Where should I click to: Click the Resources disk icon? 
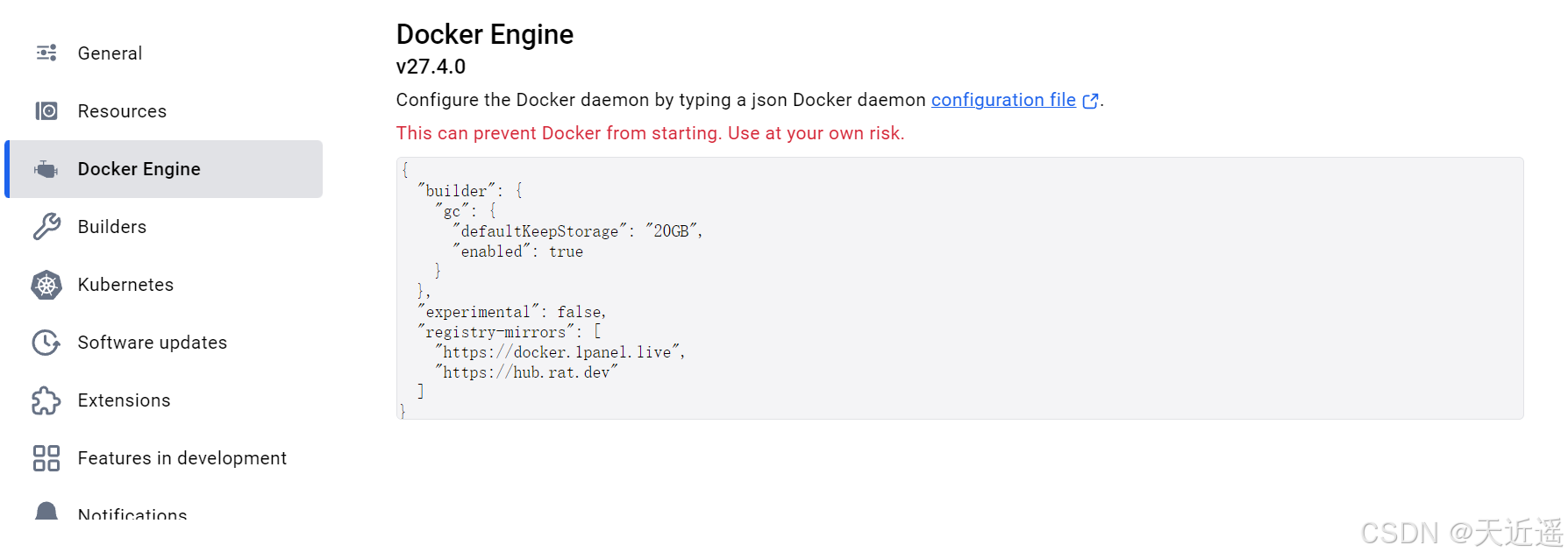pyautogui.click(x=46, y=111)
